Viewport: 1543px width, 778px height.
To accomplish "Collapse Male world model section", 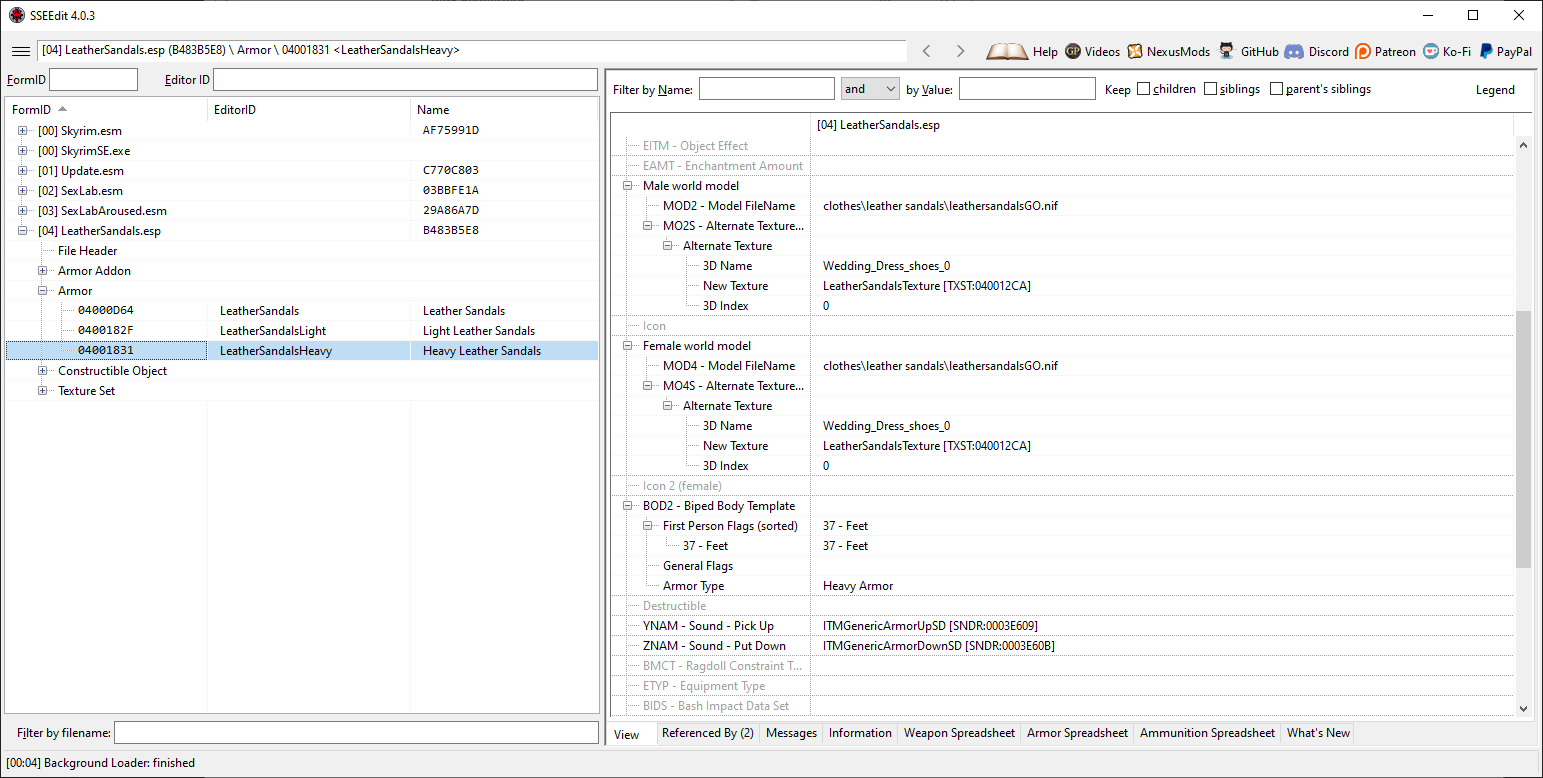I will tap(628, 186).
